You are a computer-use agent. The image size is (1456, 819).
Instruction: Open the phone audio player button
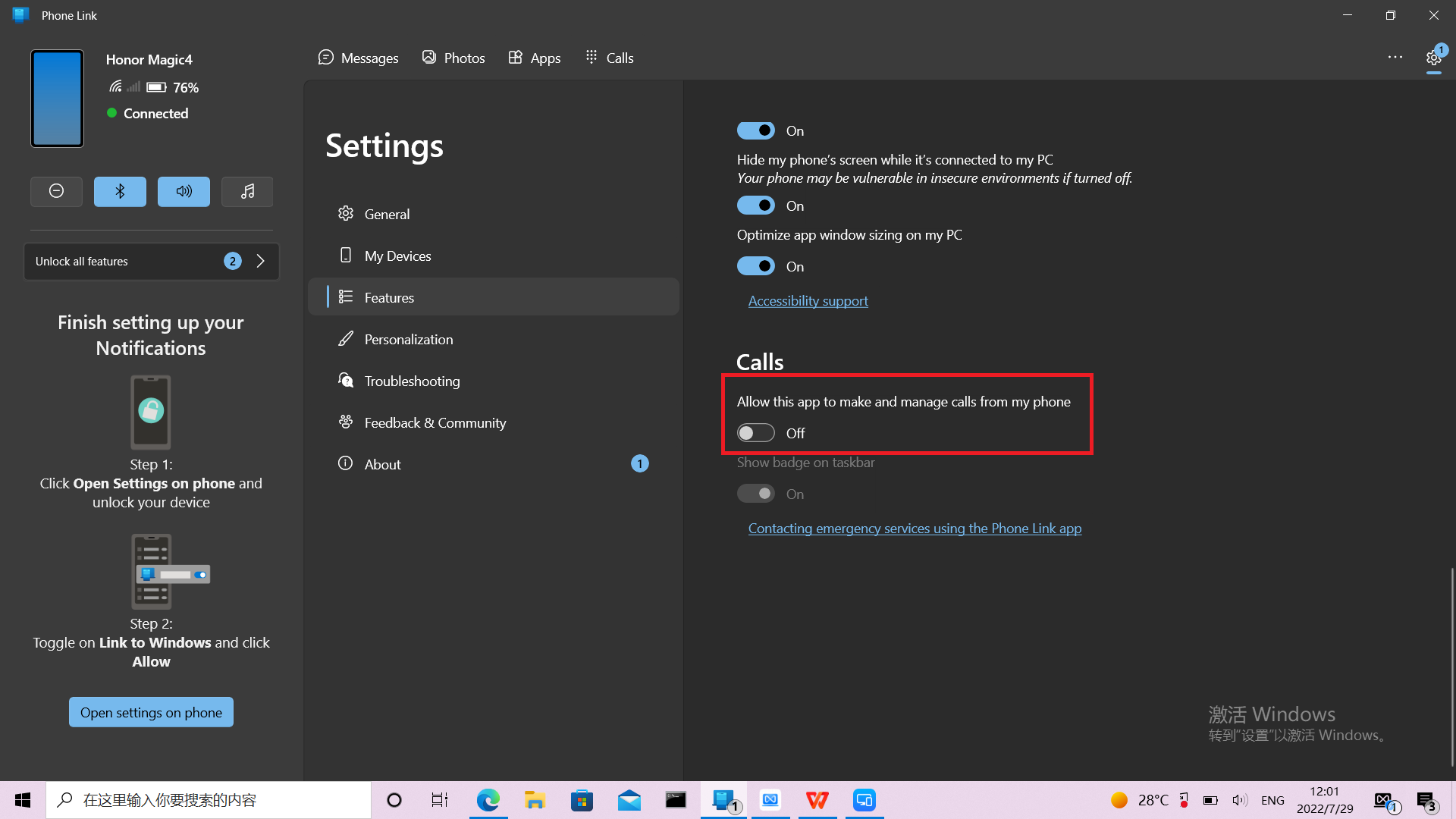[x=247, y=191]
